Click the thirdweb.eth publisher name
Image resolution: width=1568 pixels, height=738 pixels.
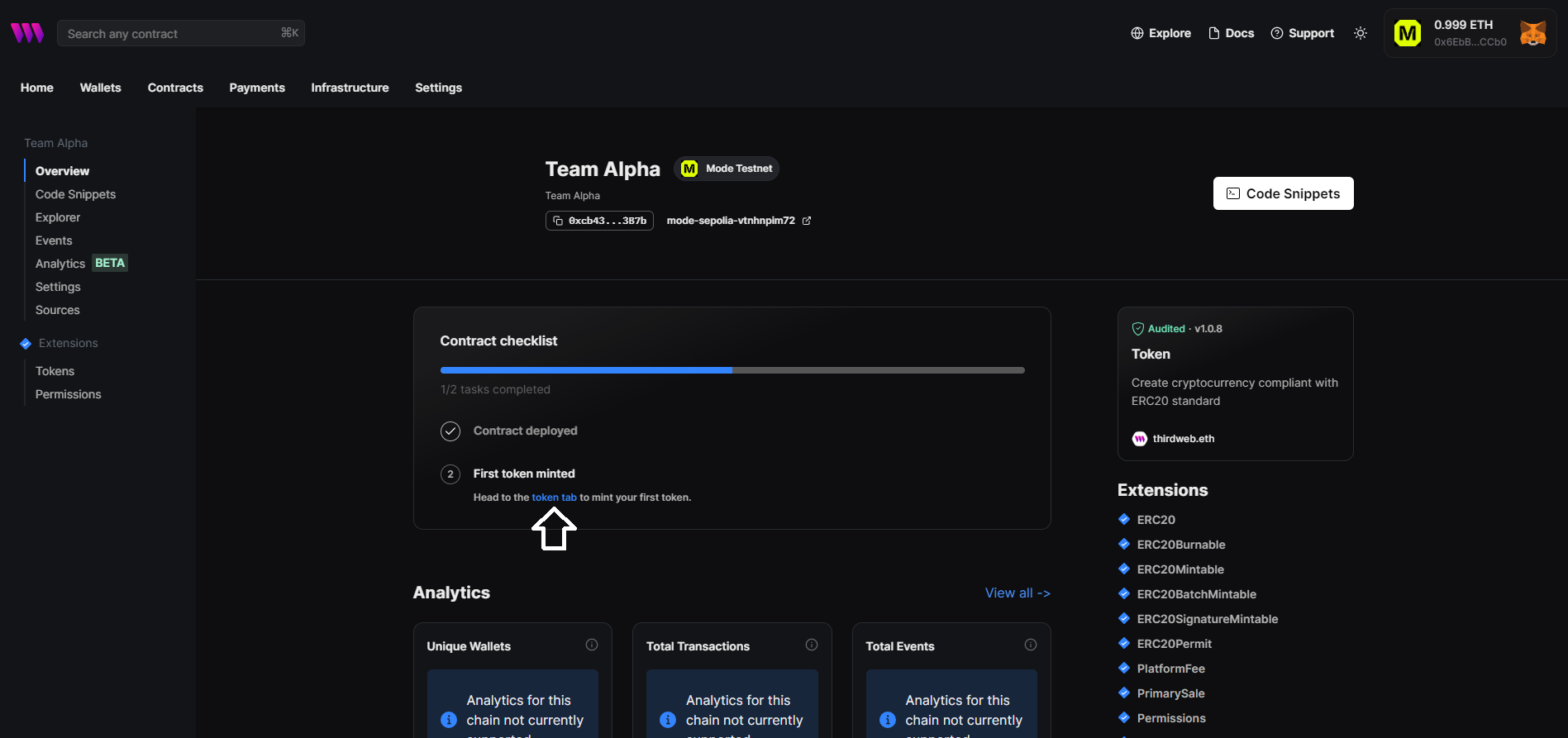(x=1184, y=439)
